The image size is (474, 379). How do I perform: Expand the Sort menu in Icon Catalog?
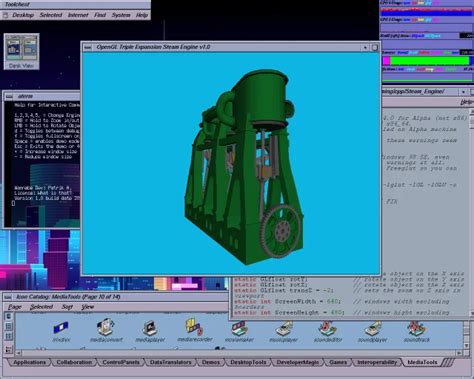(67, 307)
